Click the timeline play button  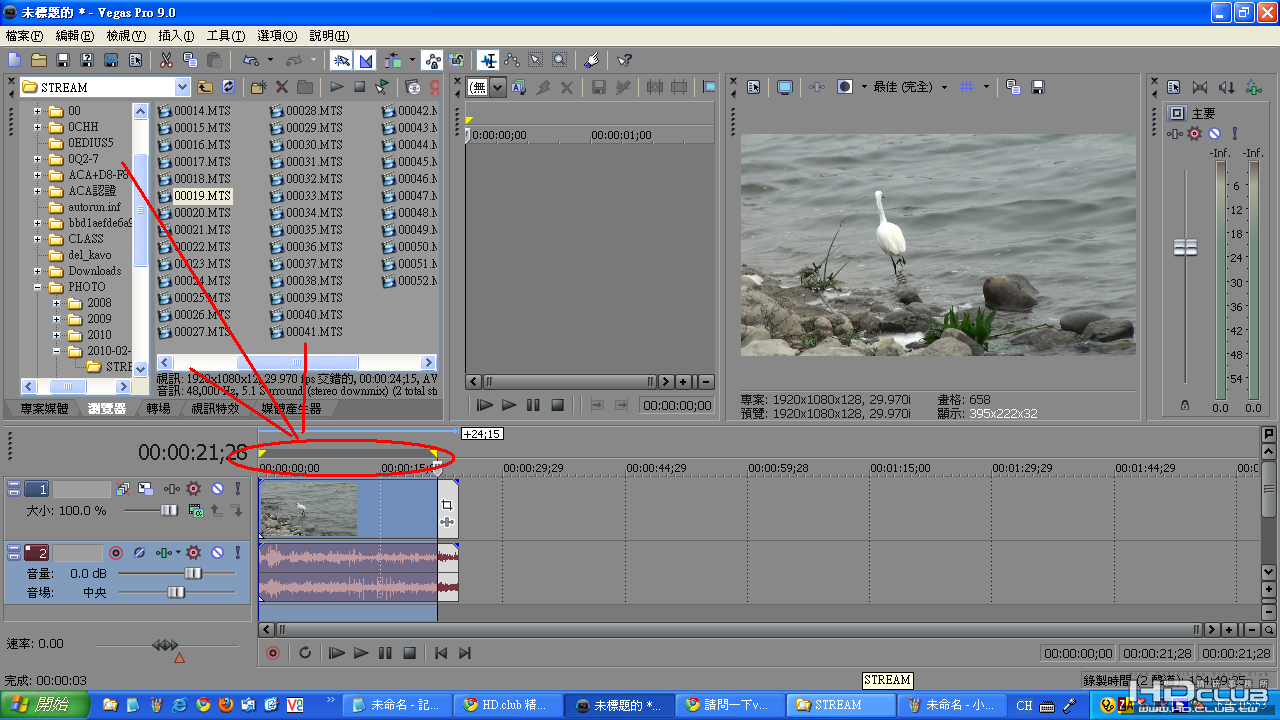coord(361,653)
